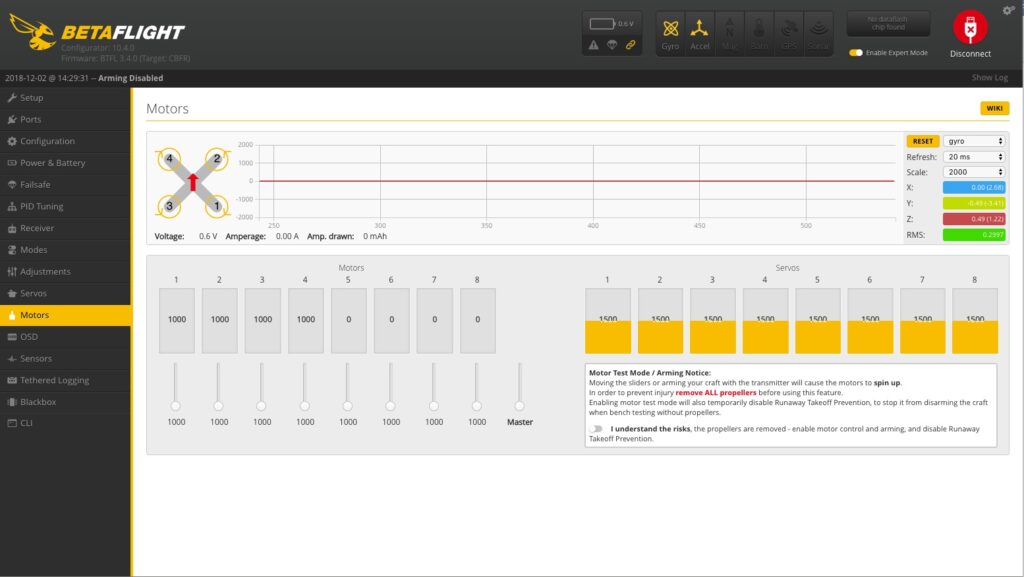
Task: Click Show Log in the status bar
Action: tap(989, 78)
